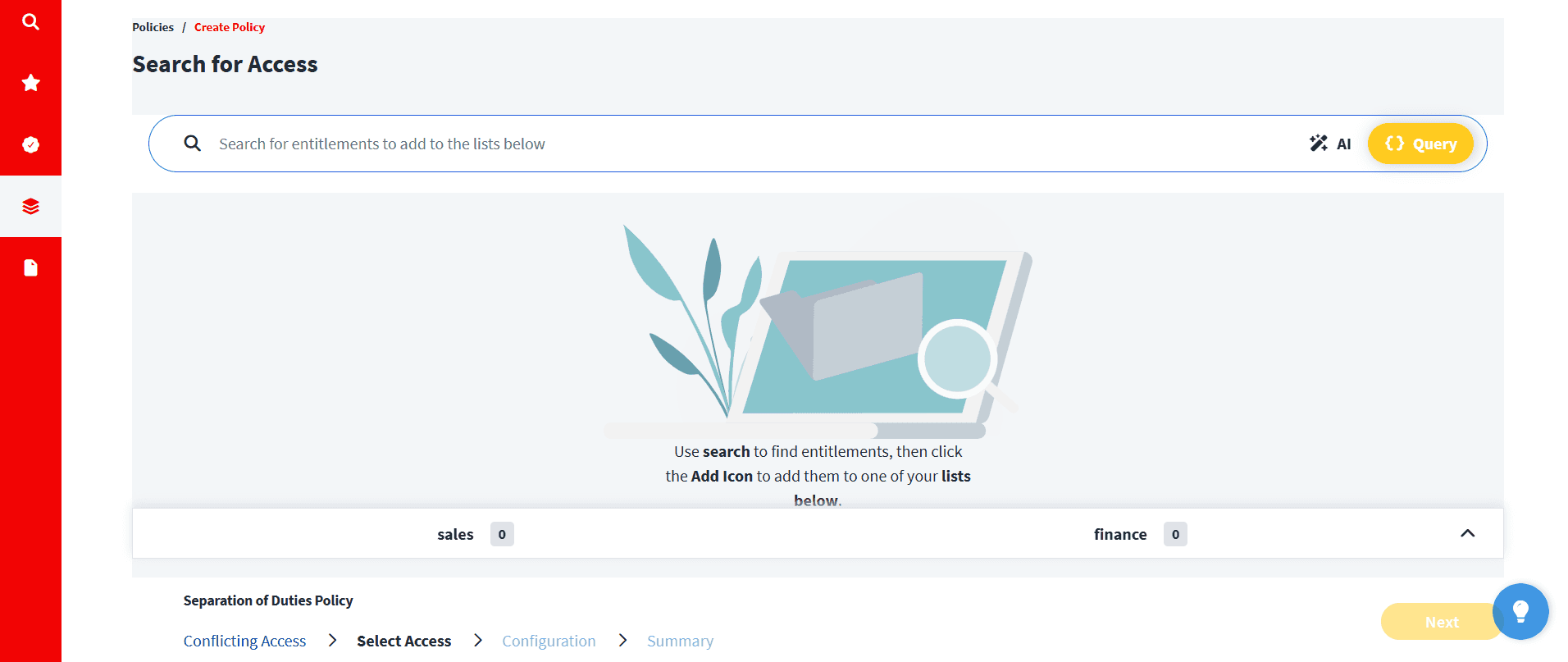The width and height of the screenshot is (1568, 662).
Task: Jump to the Summary step
Action: (680, 641)
